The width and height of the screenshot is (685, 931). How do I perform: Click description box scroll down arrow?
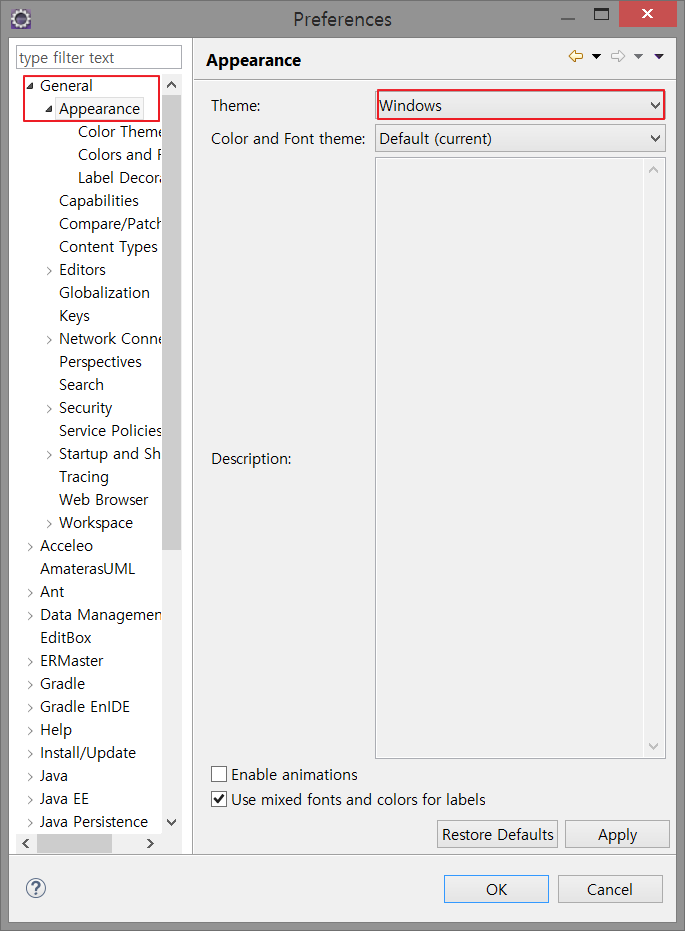coord(654,746)
